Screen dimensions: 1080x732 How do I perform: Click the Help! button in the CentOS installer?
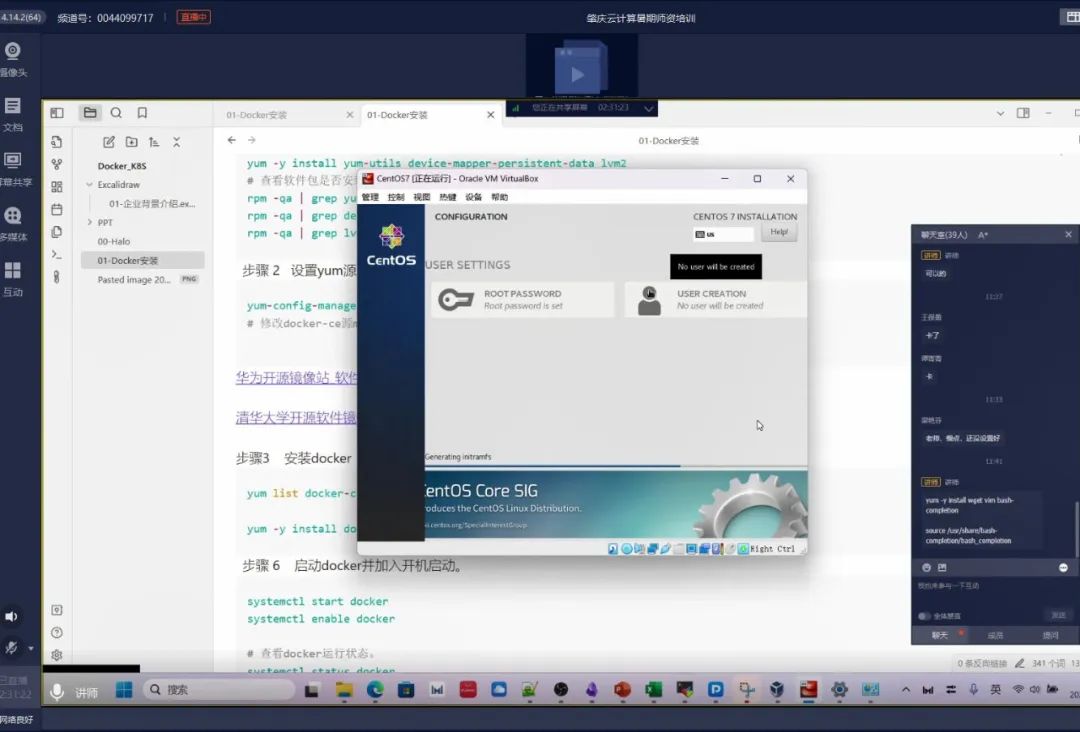point(779,232)
